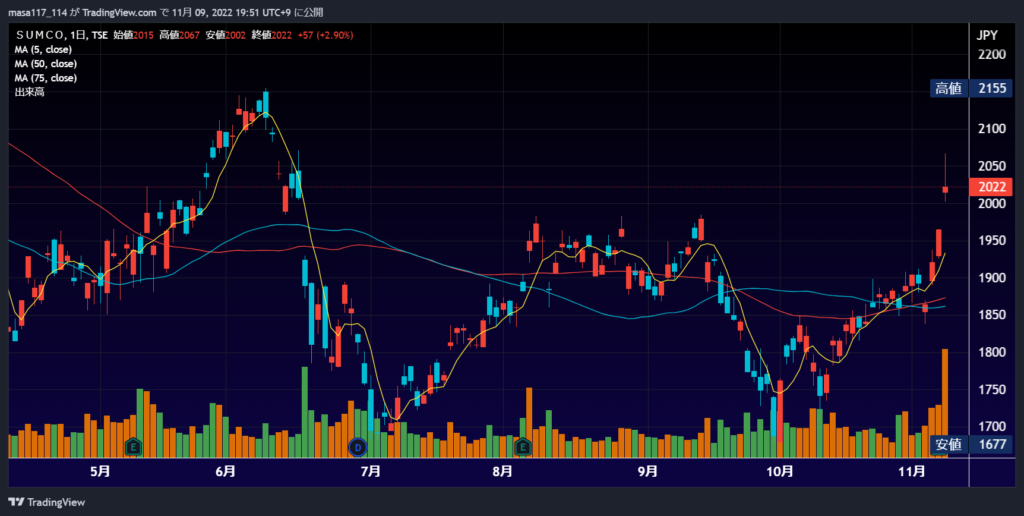
Task: Click the 高値 2155 price label
Action: coord(971,88)
